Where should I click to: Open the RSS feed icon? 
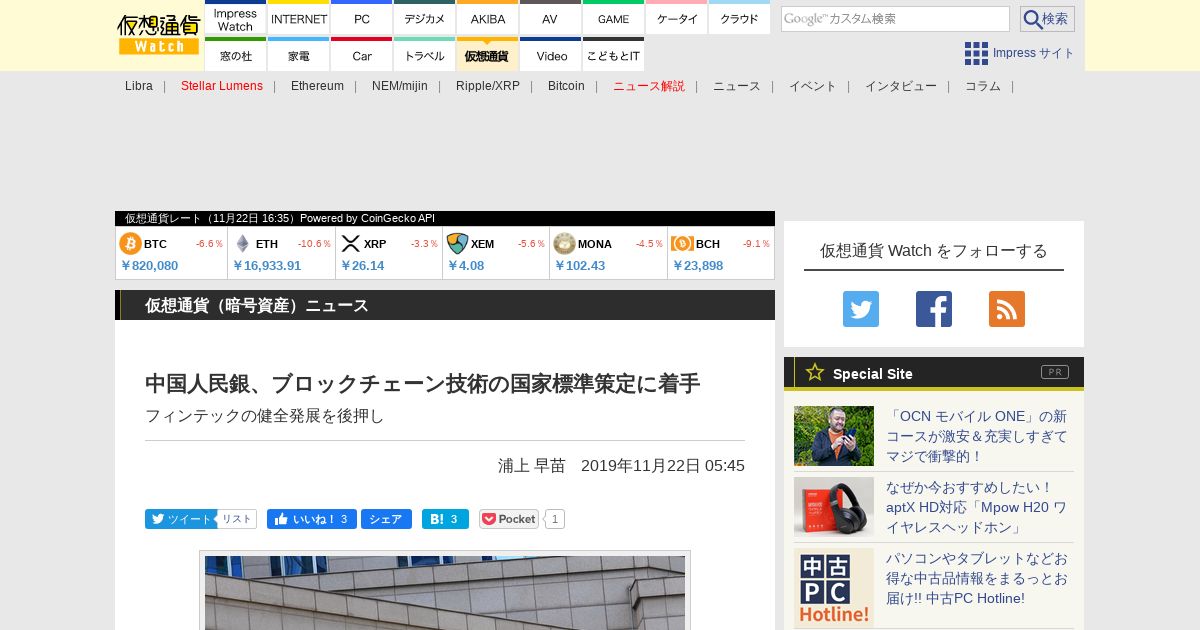[1007, 309]
